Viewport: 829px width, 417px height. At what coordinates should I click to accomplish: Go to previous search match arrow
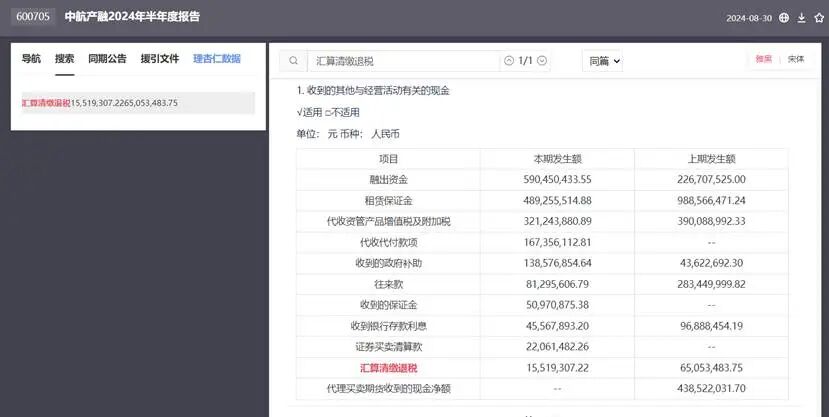click(509, 61)
